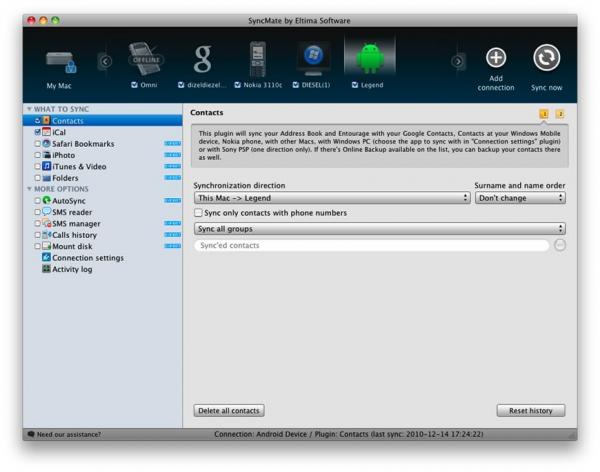
Task: Enable Sync only contacts with phone numbers
Action: click(x=198, y=212)
